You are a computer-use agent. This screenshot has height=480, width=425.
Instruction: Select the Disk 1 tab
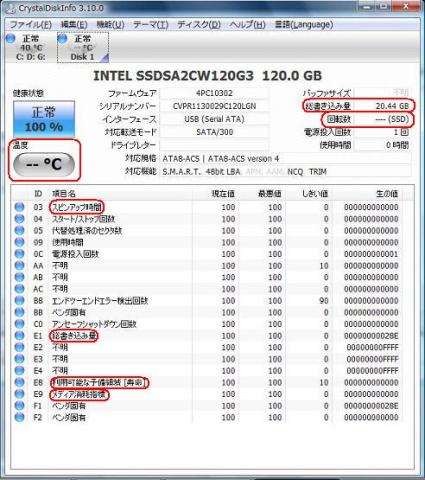click(x=83, y=48)
